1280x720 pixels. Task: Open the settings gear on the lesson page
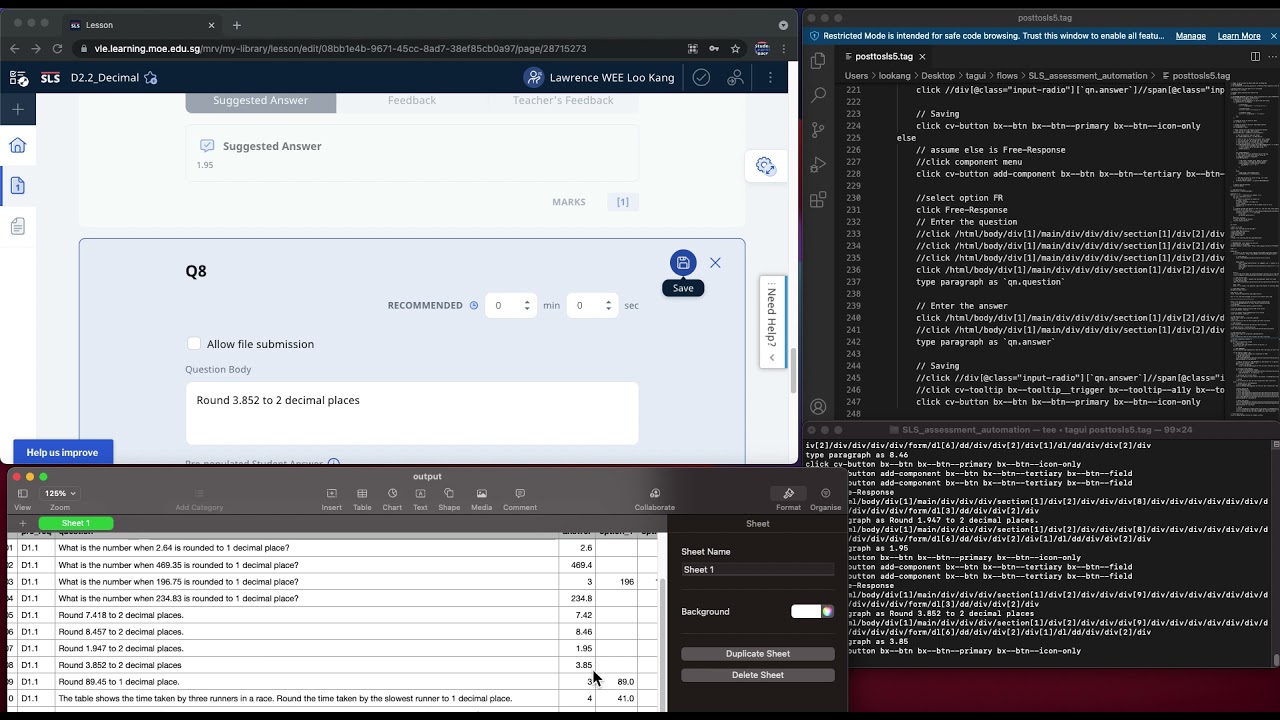click(765, 166)
